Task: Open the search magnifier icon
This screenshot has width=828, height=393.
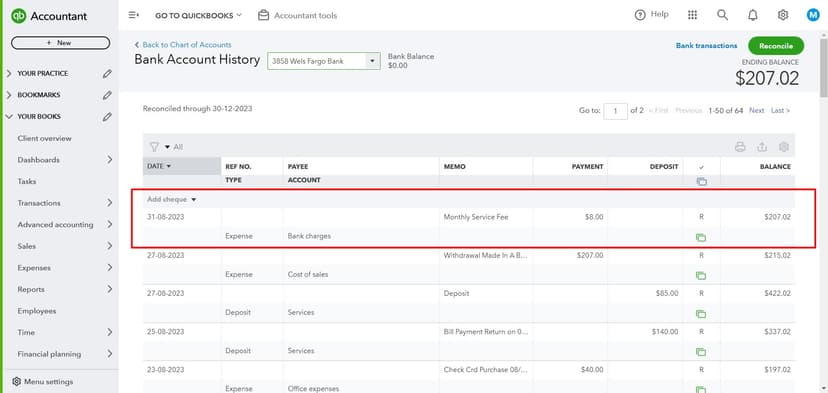Action: coord(722,15)
